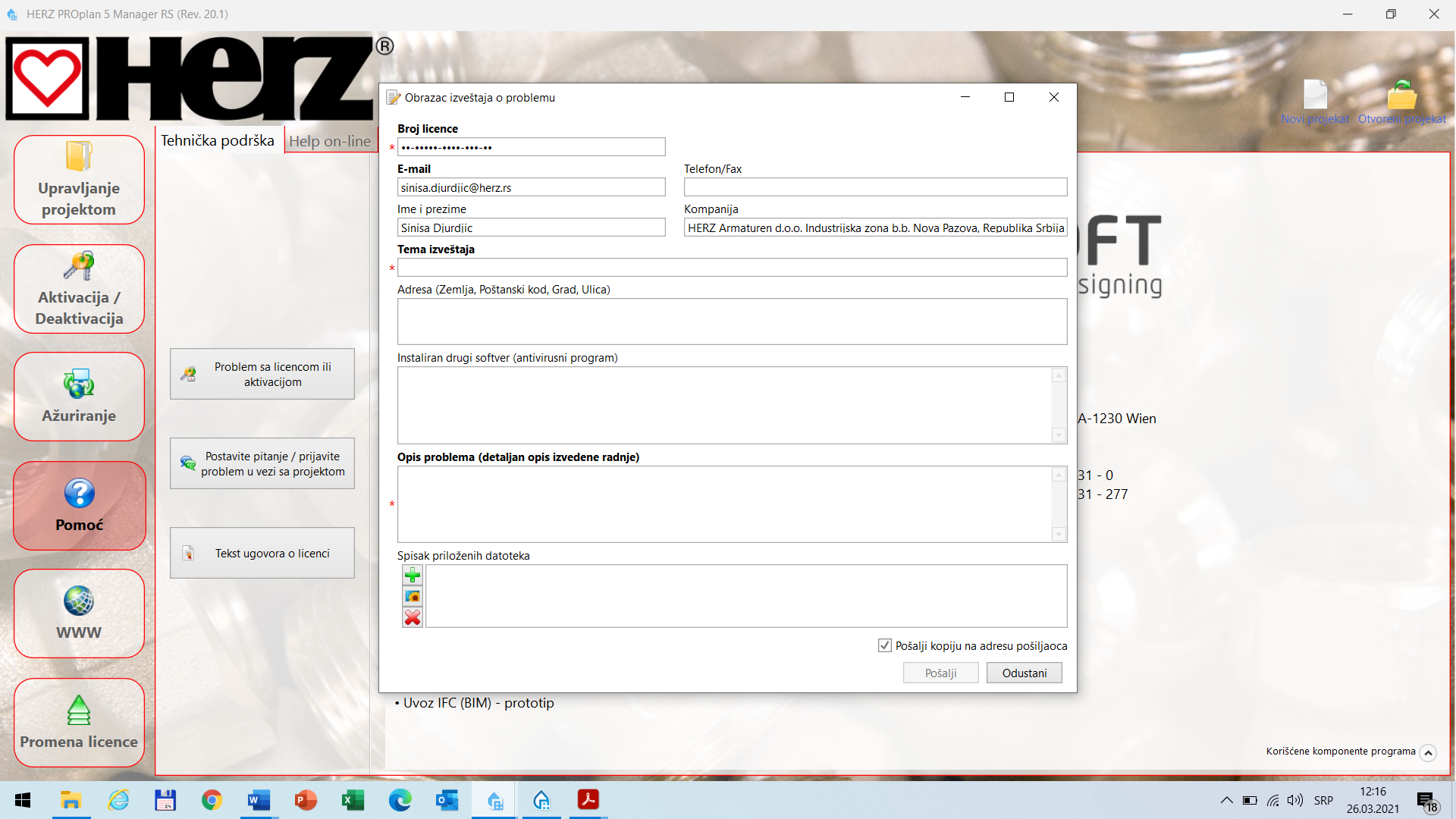Click the Otvoreni projekat folder icon

(x=1401, y=102)
